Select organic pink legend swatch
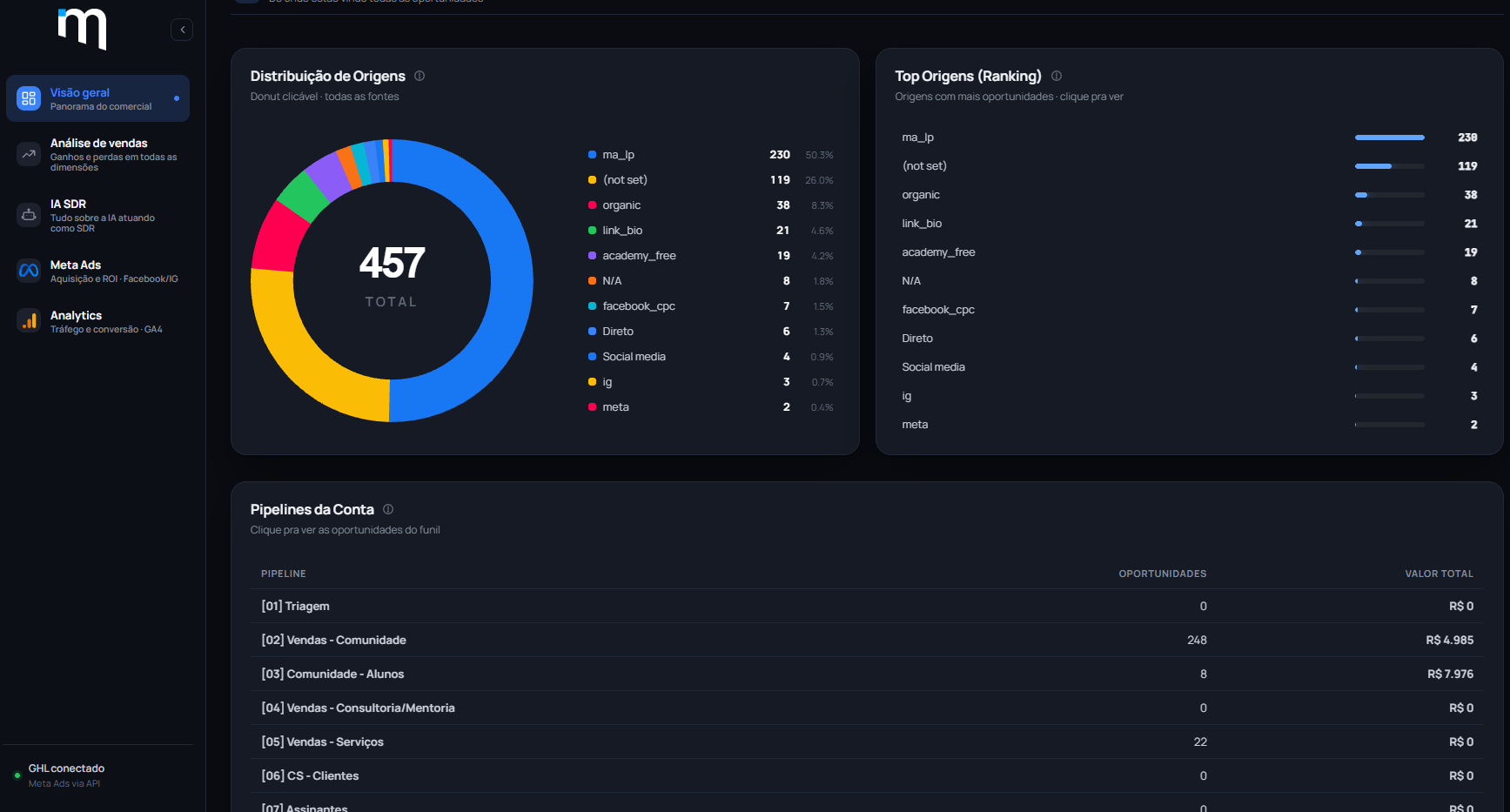The image size is (1510, 812). tap(592, 205)
